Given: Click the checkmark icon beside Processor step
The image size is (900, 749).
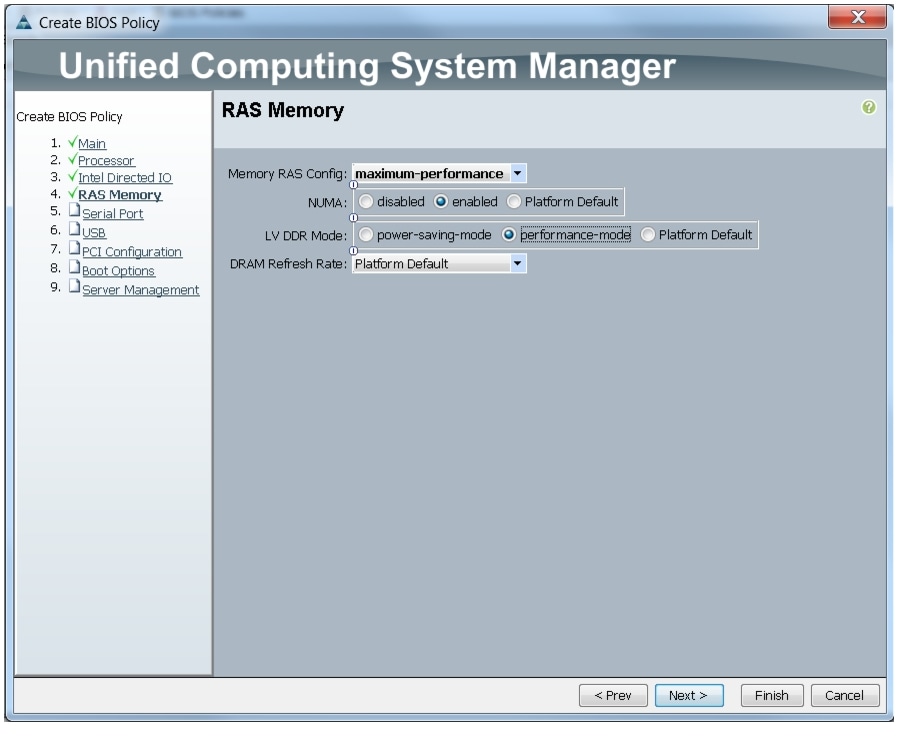Looking at the screenshot, I should click(72, 158).
